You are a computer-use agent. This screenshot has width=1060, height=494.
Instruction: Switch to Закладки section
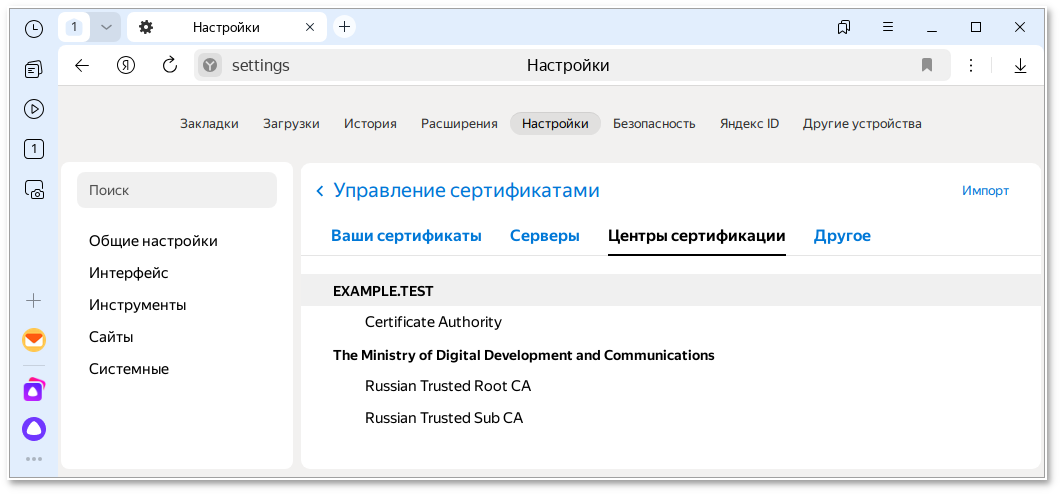tap(209, 124)
